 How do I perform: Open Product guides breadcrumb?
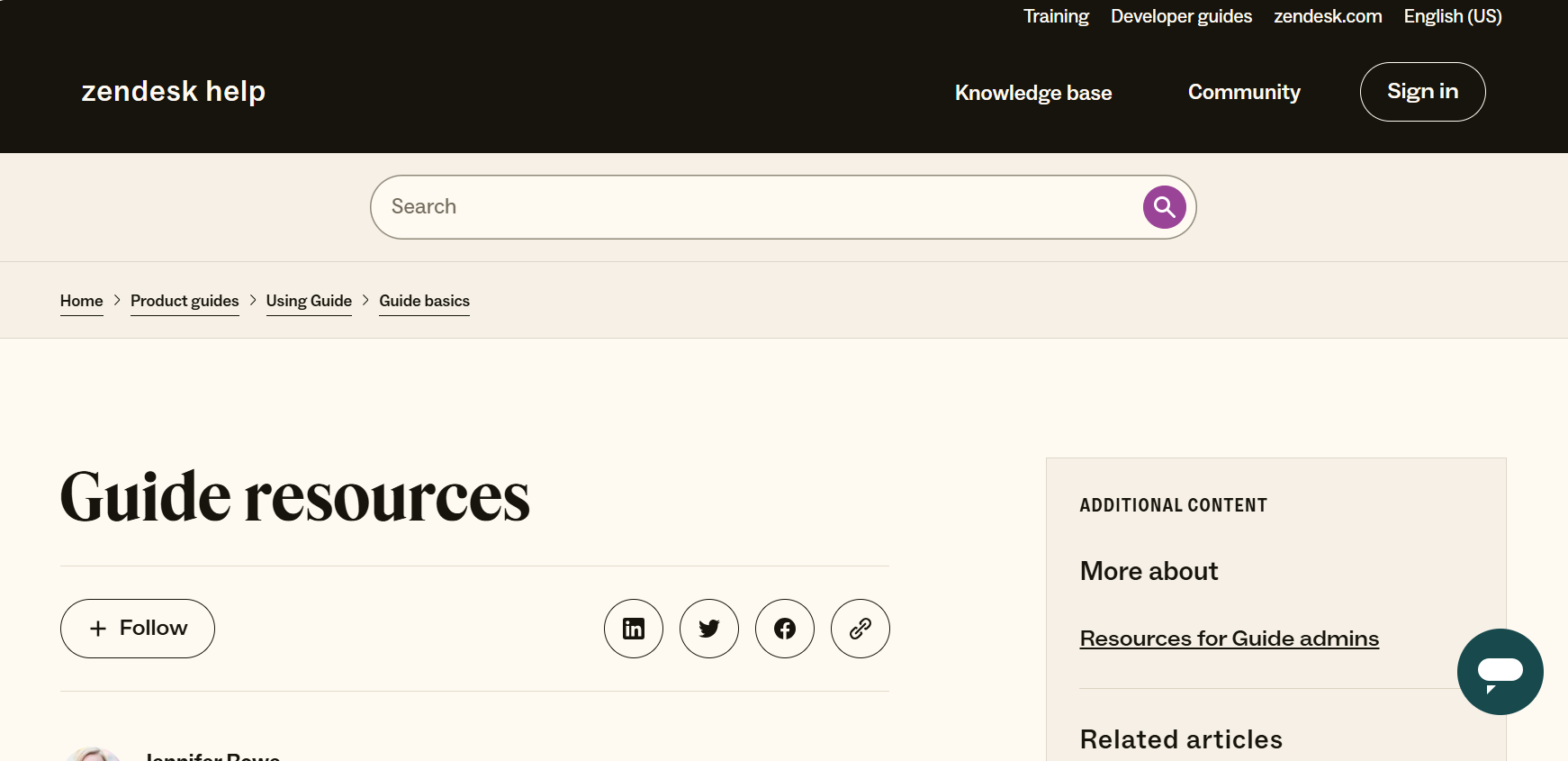185,301
